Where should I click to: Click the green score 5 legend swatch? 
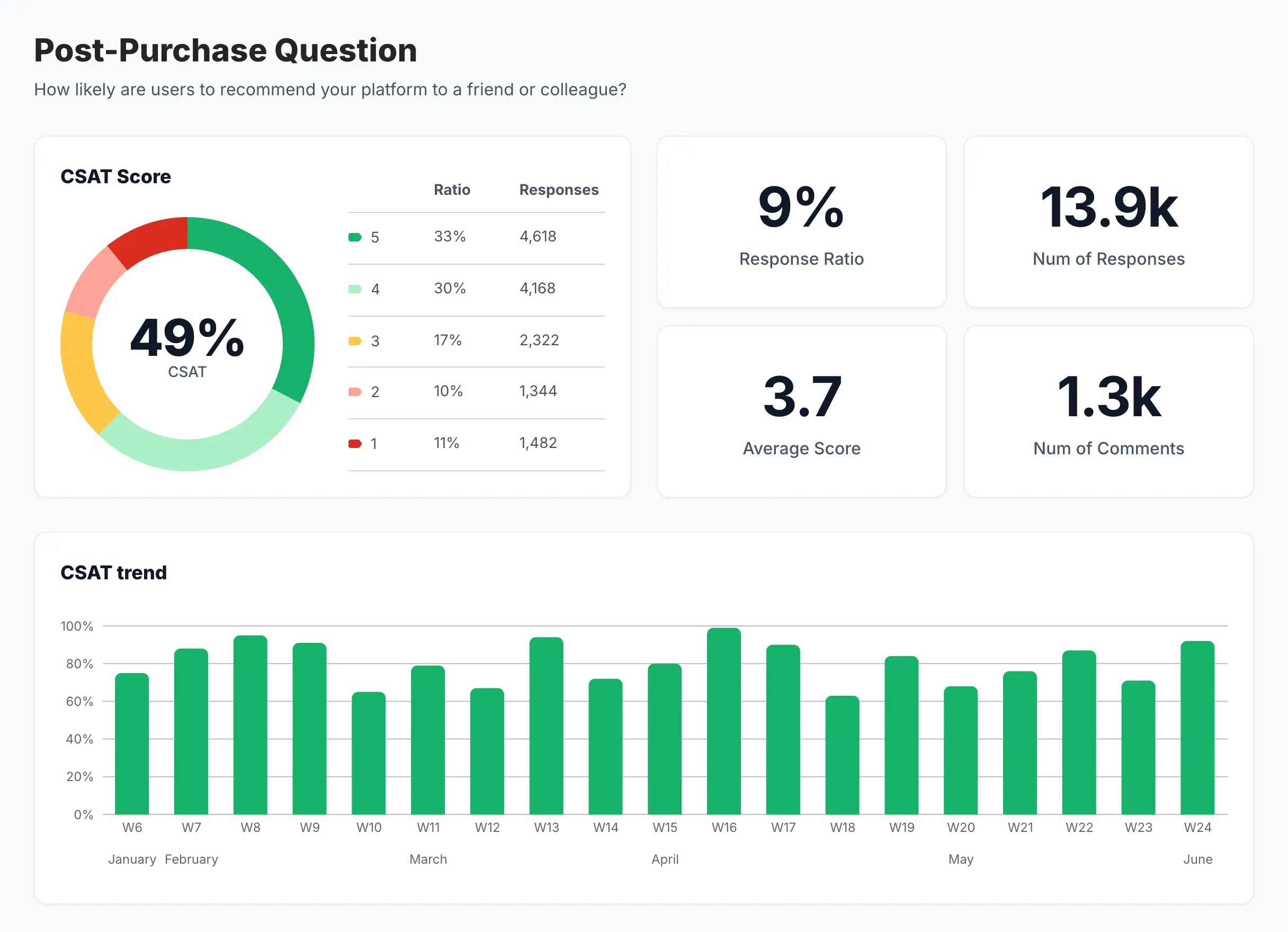tap(355, 237)
